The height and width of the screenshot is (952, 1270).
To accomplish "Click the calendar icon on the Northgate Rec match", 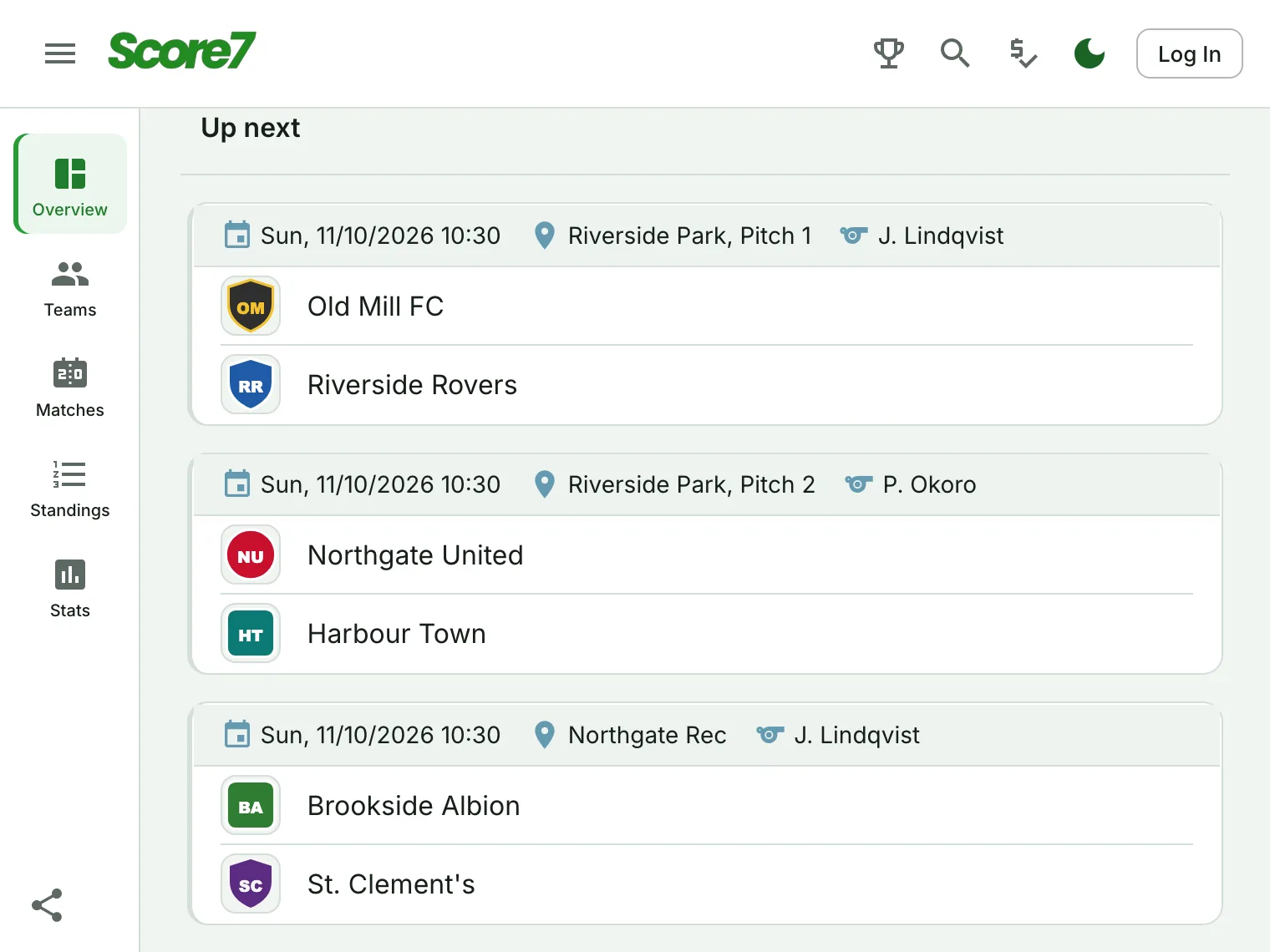I will (237, 734).
